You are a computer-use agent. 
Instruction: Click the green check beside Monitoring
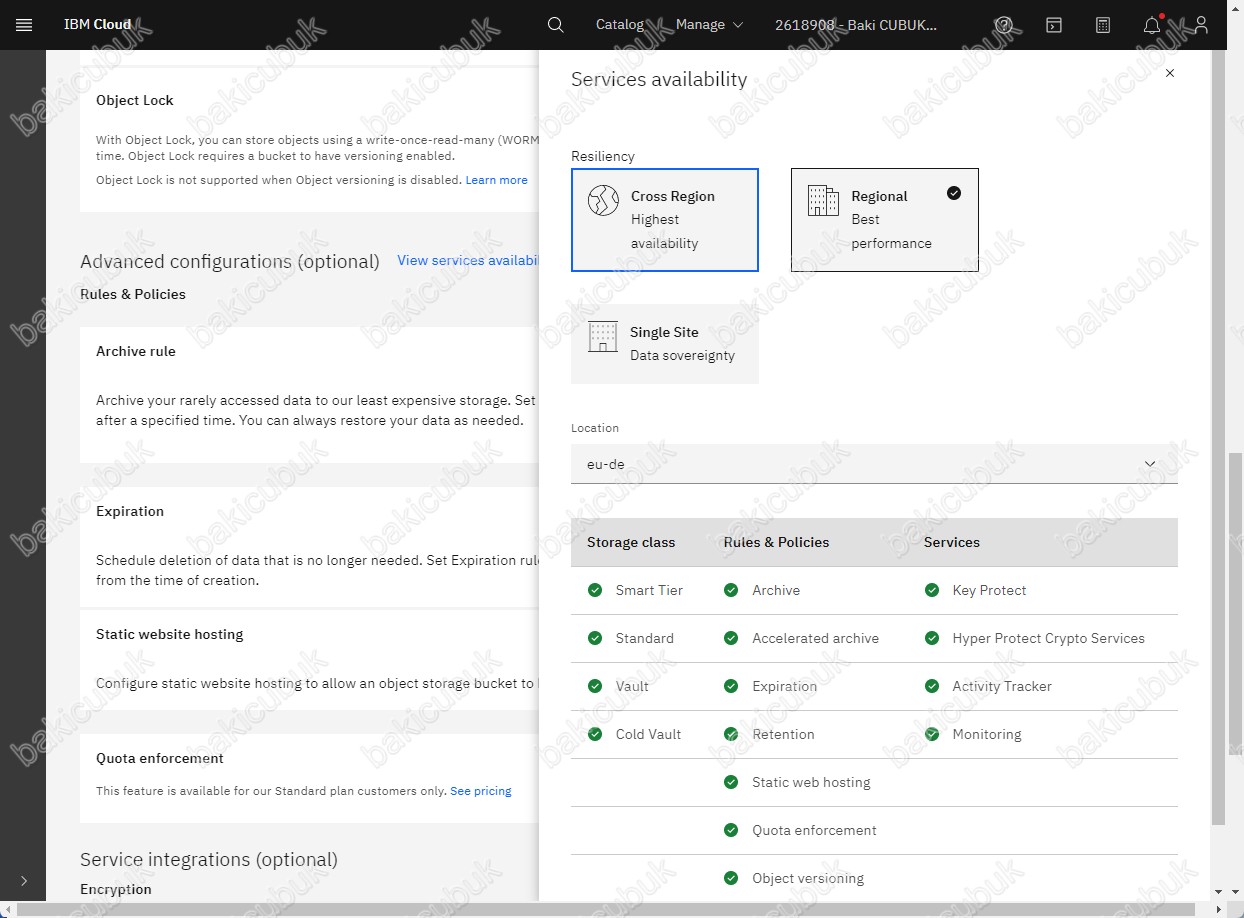(932, 734)
